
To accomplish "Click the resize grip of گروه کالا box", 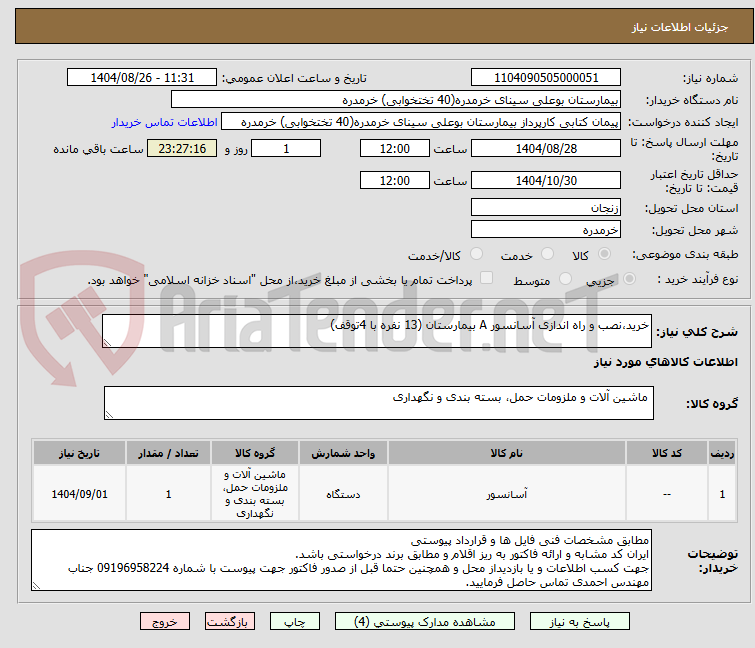I will [x=109, y=415].
